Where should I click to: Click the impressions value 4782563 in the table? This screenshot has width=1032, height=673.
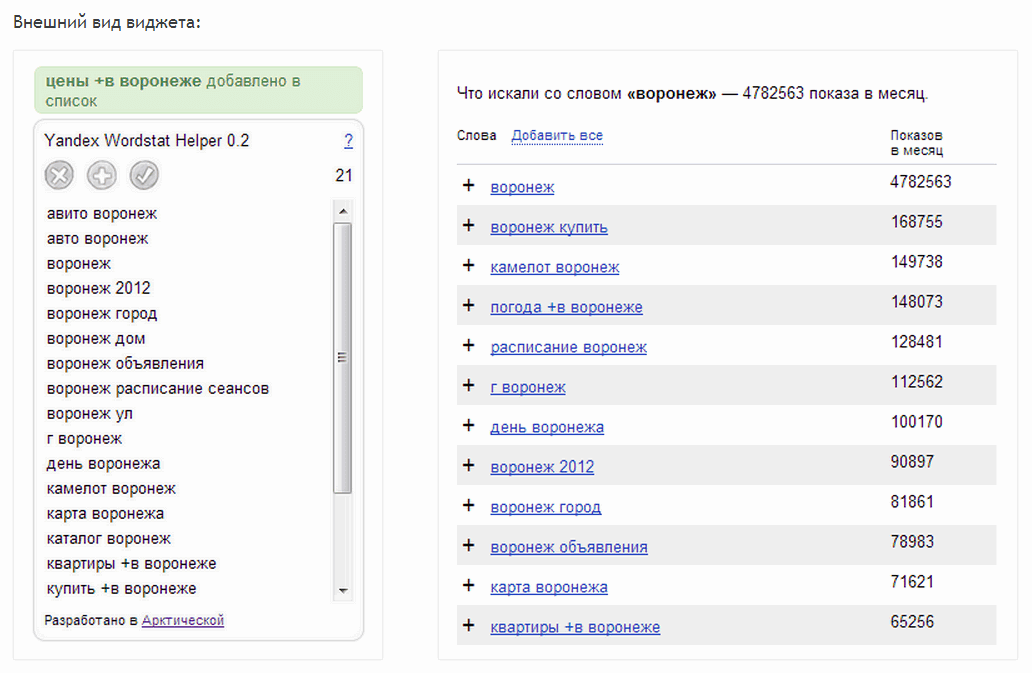point(921,182)
